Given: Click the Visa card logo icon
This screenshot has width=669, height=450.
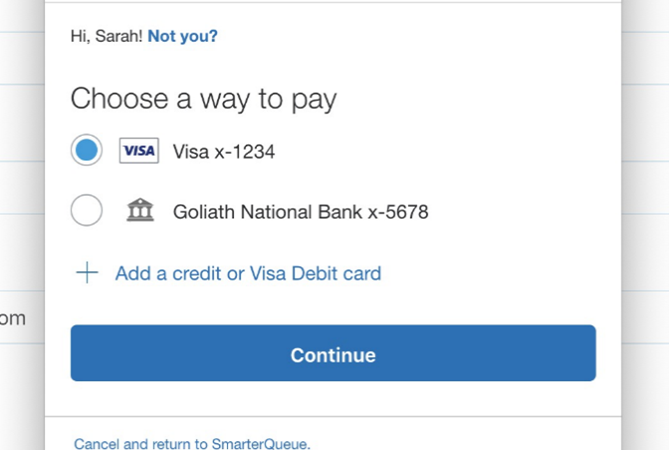Looking at the screenshot, I should (139, 151).
